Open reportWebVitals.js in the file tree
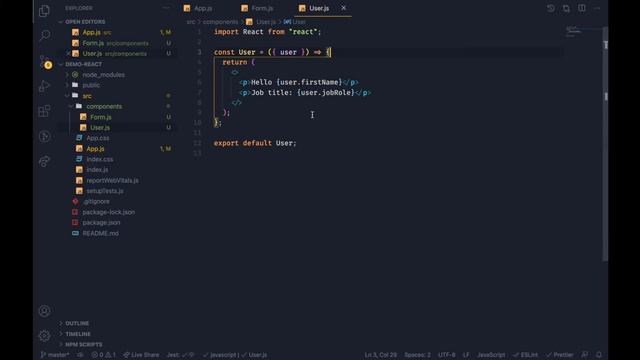The image size is (640, 360). point(112,180)
